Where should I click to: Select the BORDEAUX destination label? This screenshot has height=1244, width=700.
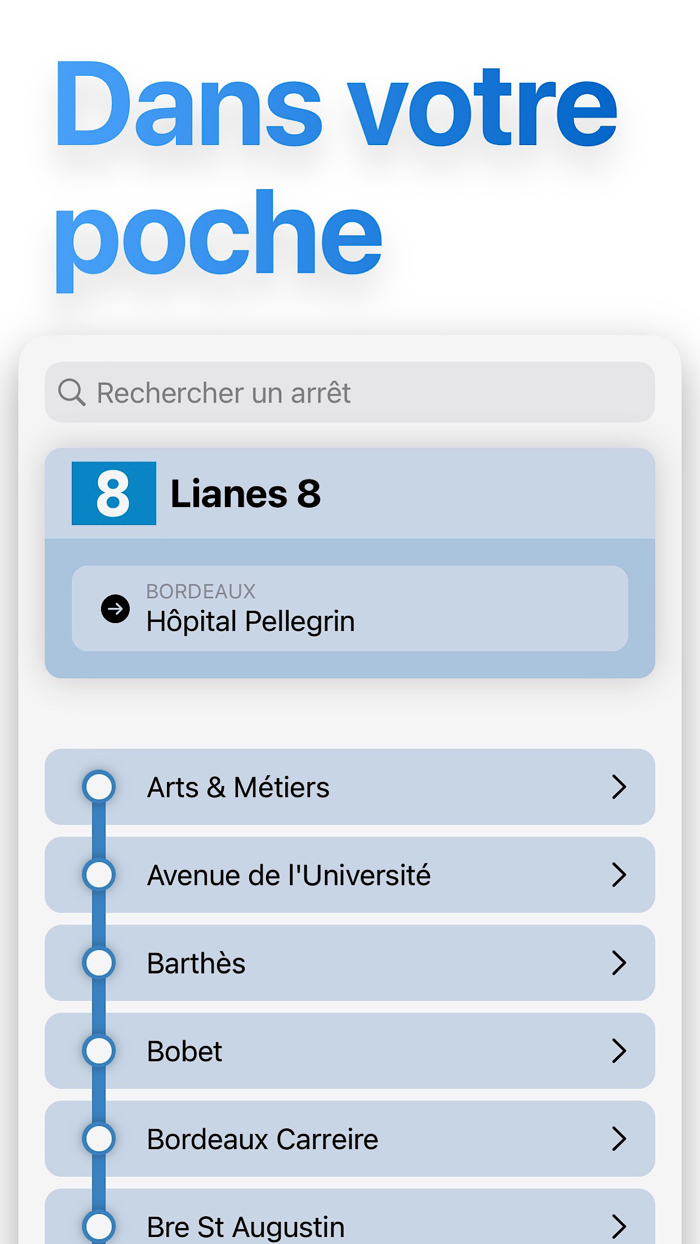(201, 592)
